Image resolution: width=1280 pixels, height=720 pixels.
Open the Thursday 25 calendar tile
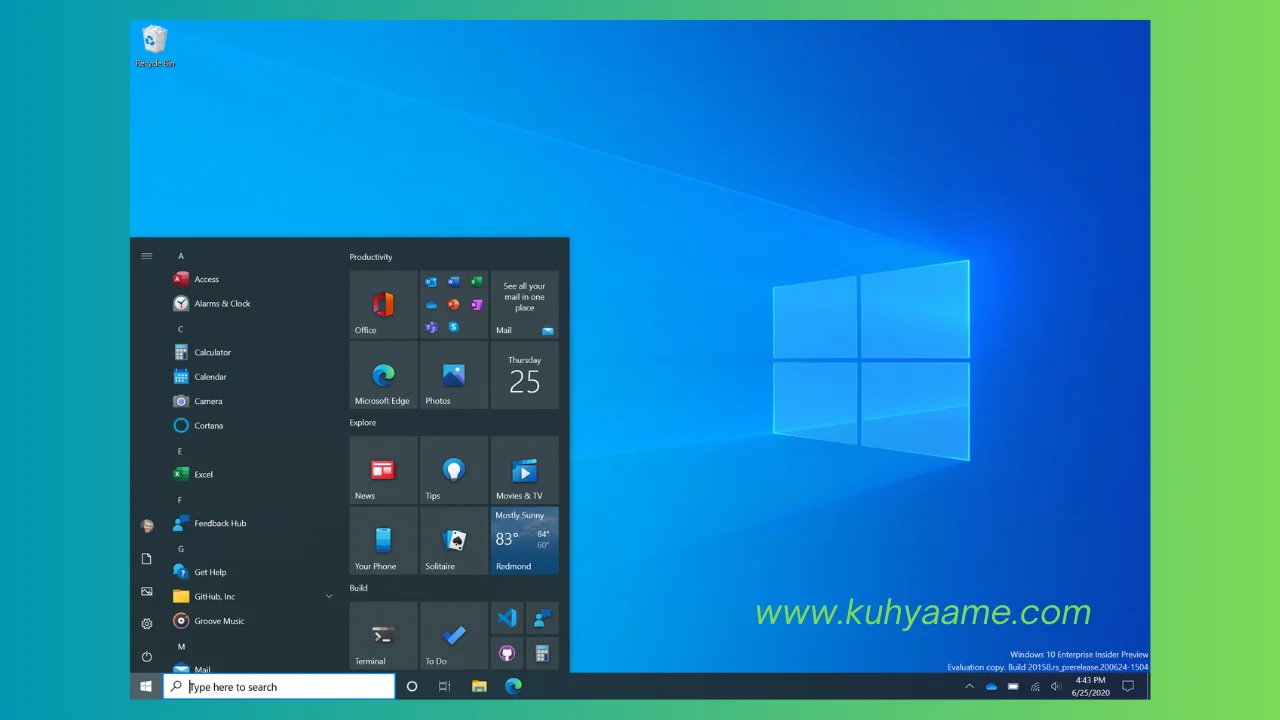524,375
